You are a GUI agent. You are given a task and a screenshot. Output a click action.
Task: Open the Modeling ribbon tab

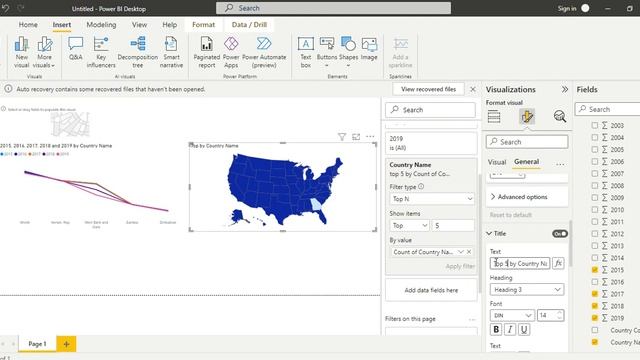tap(101, 24)
